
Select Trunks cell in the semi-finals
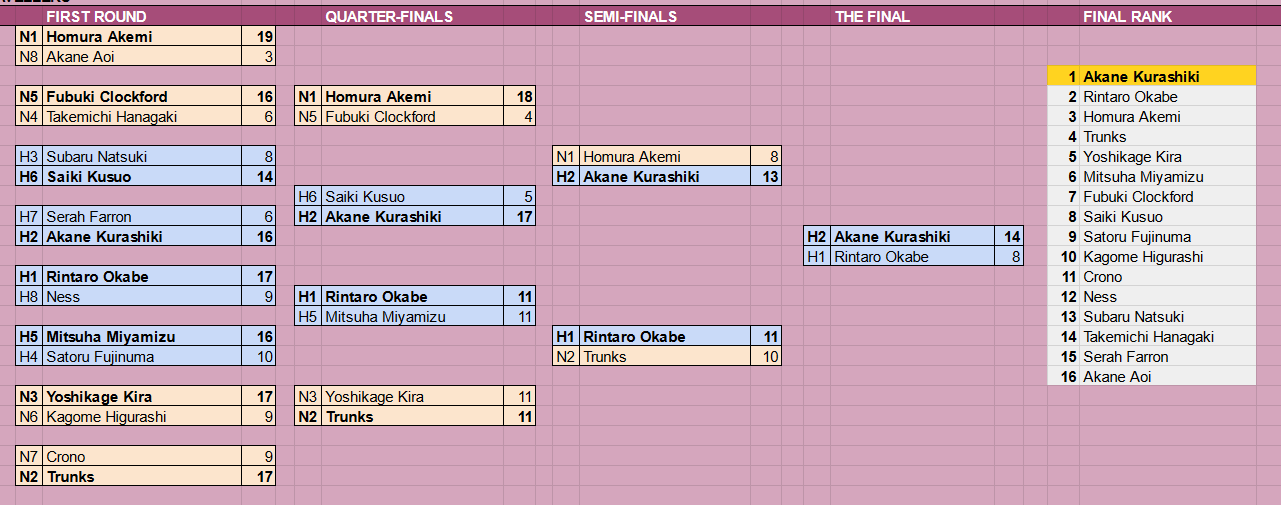(665, 357)
